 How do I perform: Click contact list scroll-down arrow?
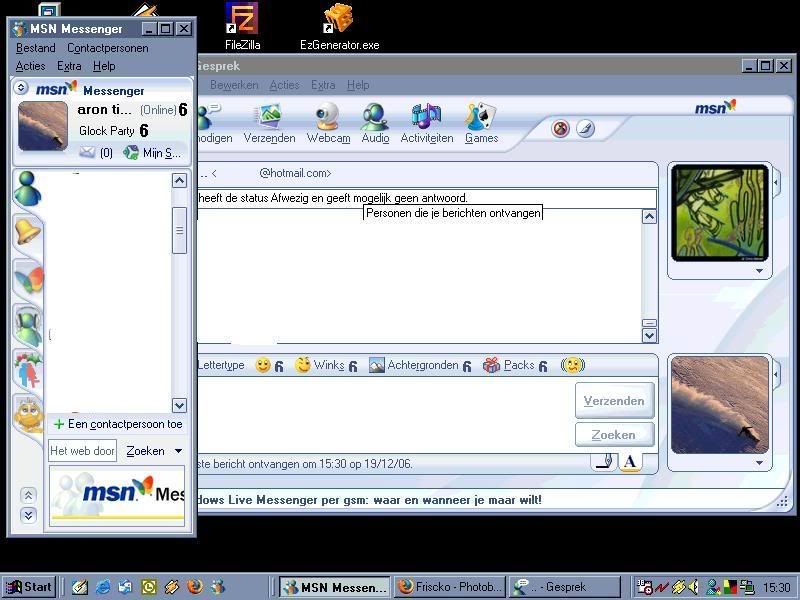click(179, 406)
